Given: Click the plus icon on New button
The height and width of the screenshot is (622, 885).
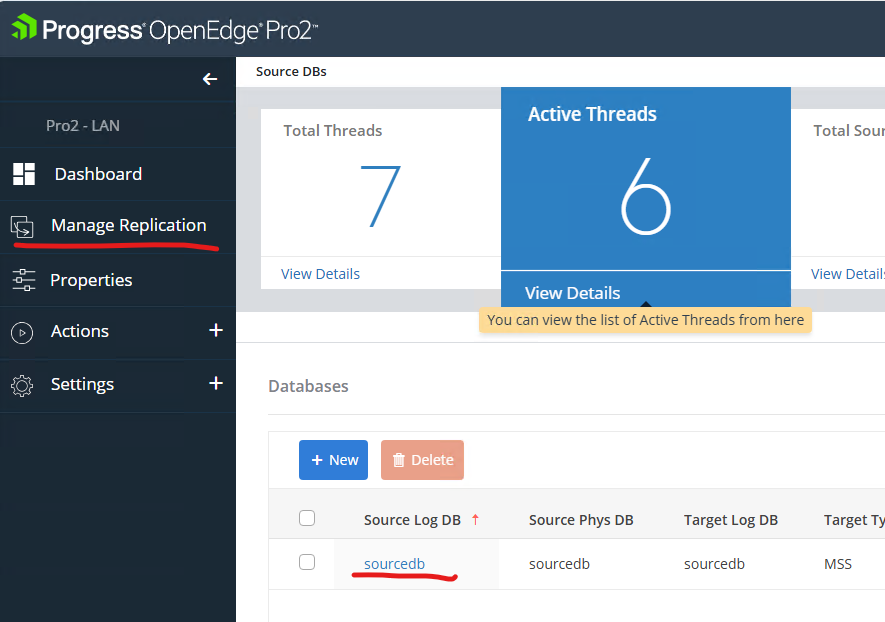Looking at the screenshot, I should point(317,459).
